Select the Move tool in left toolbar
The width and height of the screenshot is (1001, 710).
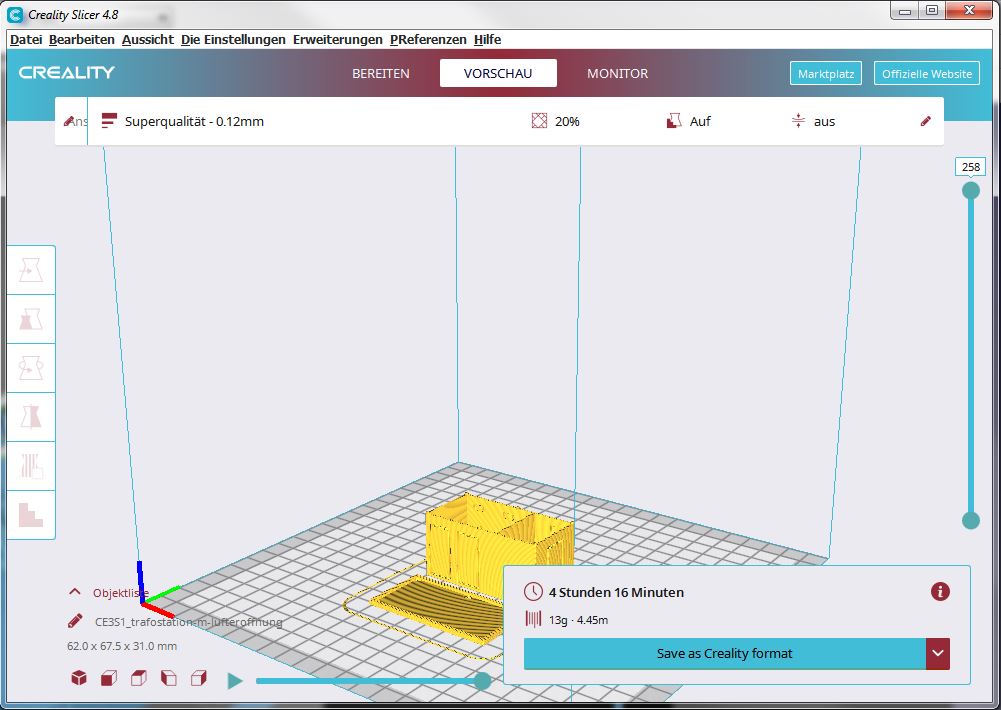click(x=31, y=270)
